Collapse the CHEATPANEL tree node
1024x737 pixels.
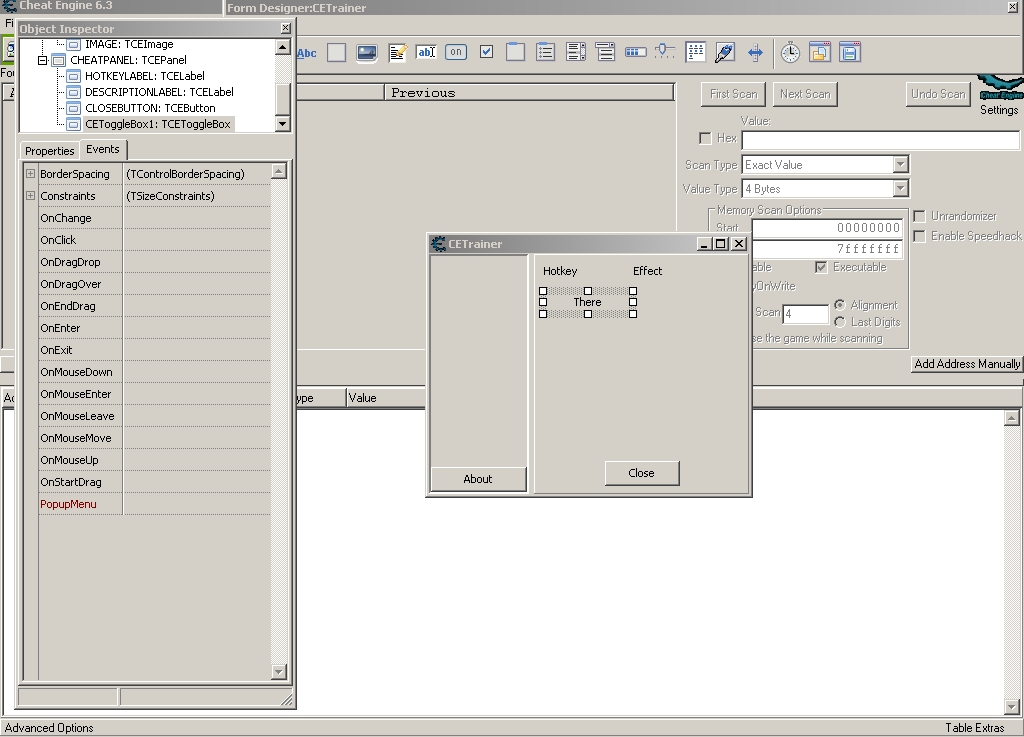tap(43, 61)
